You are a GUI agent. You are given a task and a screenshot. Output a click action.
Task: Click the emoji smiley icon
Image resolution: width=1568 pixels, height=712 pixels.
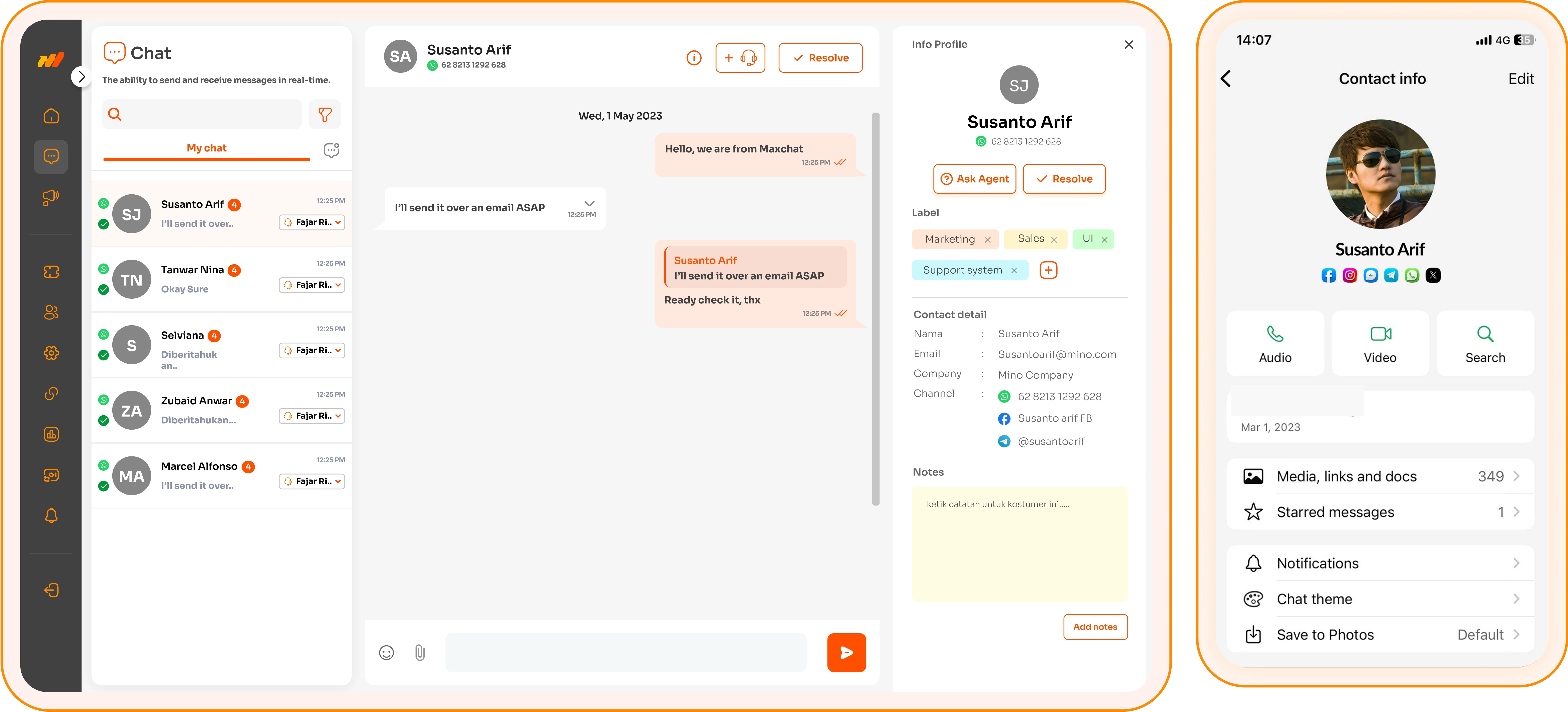point(387,653)
